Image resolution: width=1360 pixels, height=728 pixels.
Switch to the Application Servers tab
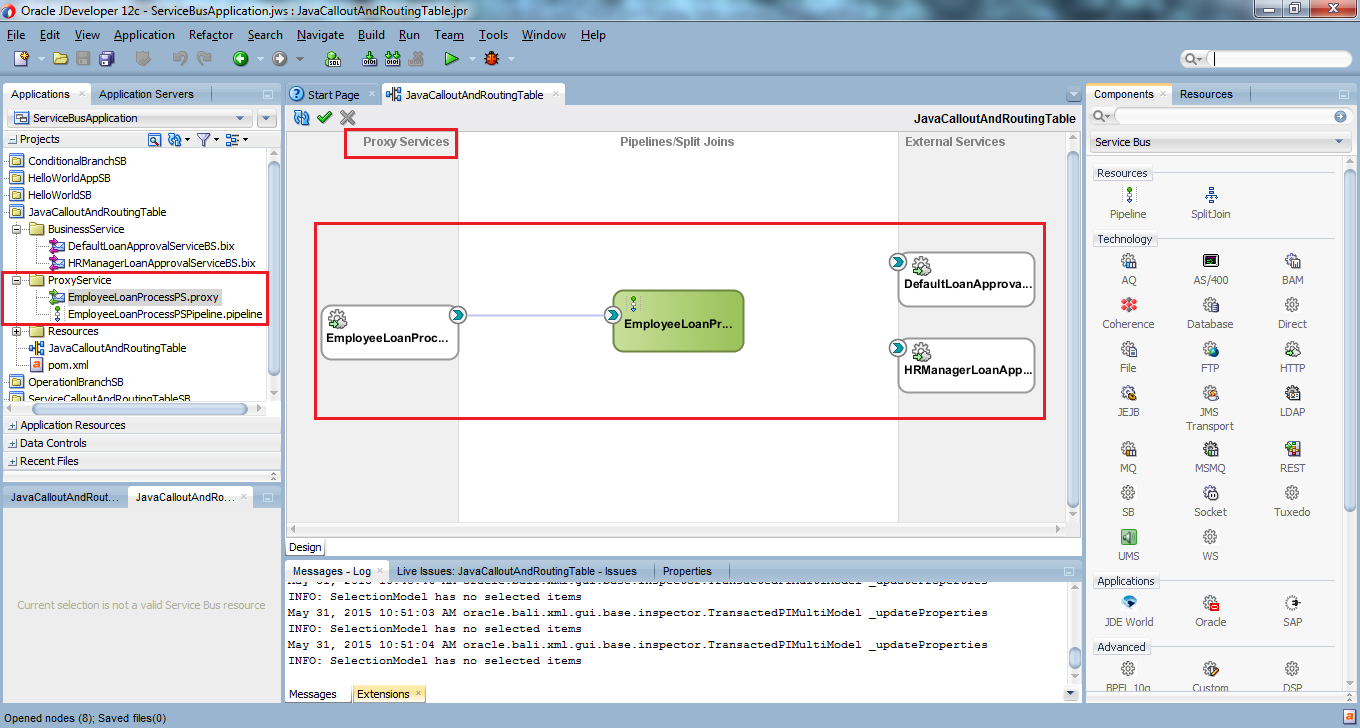[x=147, y=94]
